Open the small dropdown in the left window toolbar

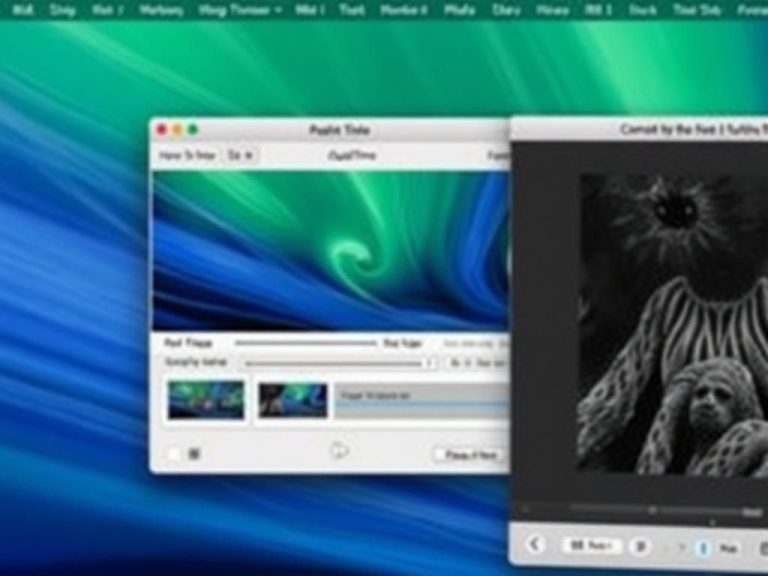(x=241, y=155)
